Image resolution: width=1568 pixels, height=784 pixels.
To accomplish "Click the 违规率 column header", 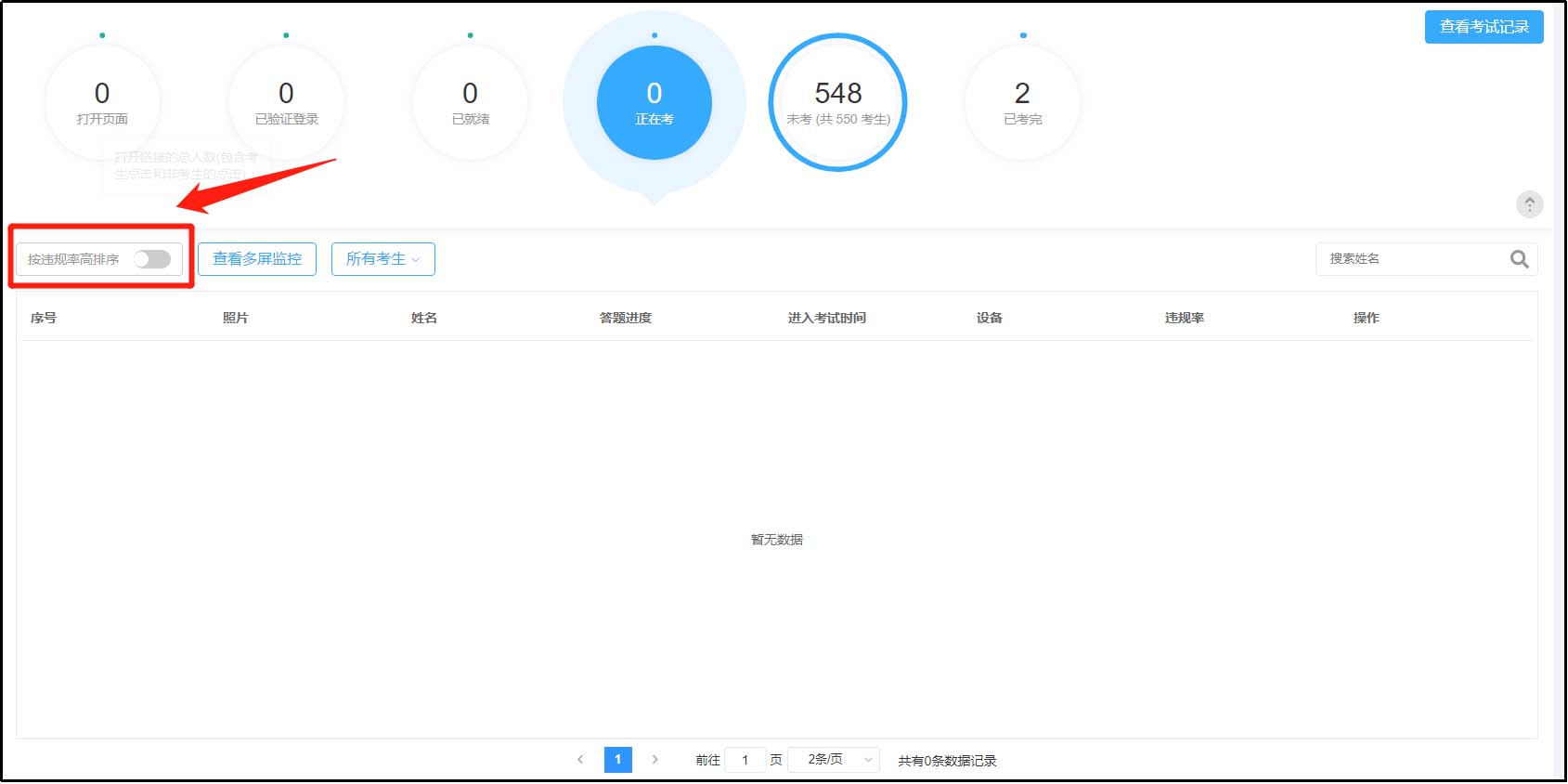I will coord(1184,318).
